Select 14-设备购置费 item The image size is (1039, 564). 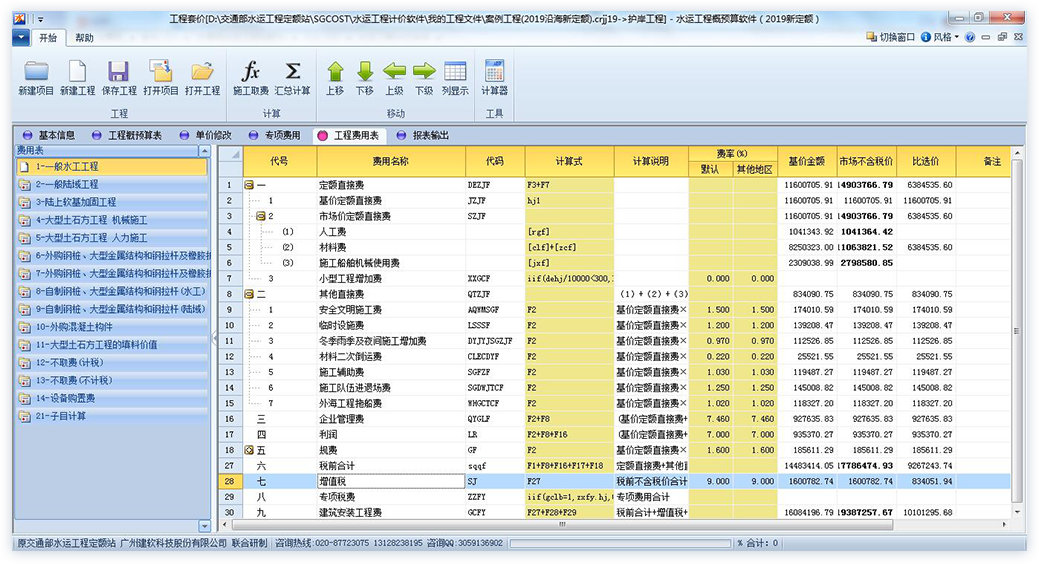tap(111, 398)
